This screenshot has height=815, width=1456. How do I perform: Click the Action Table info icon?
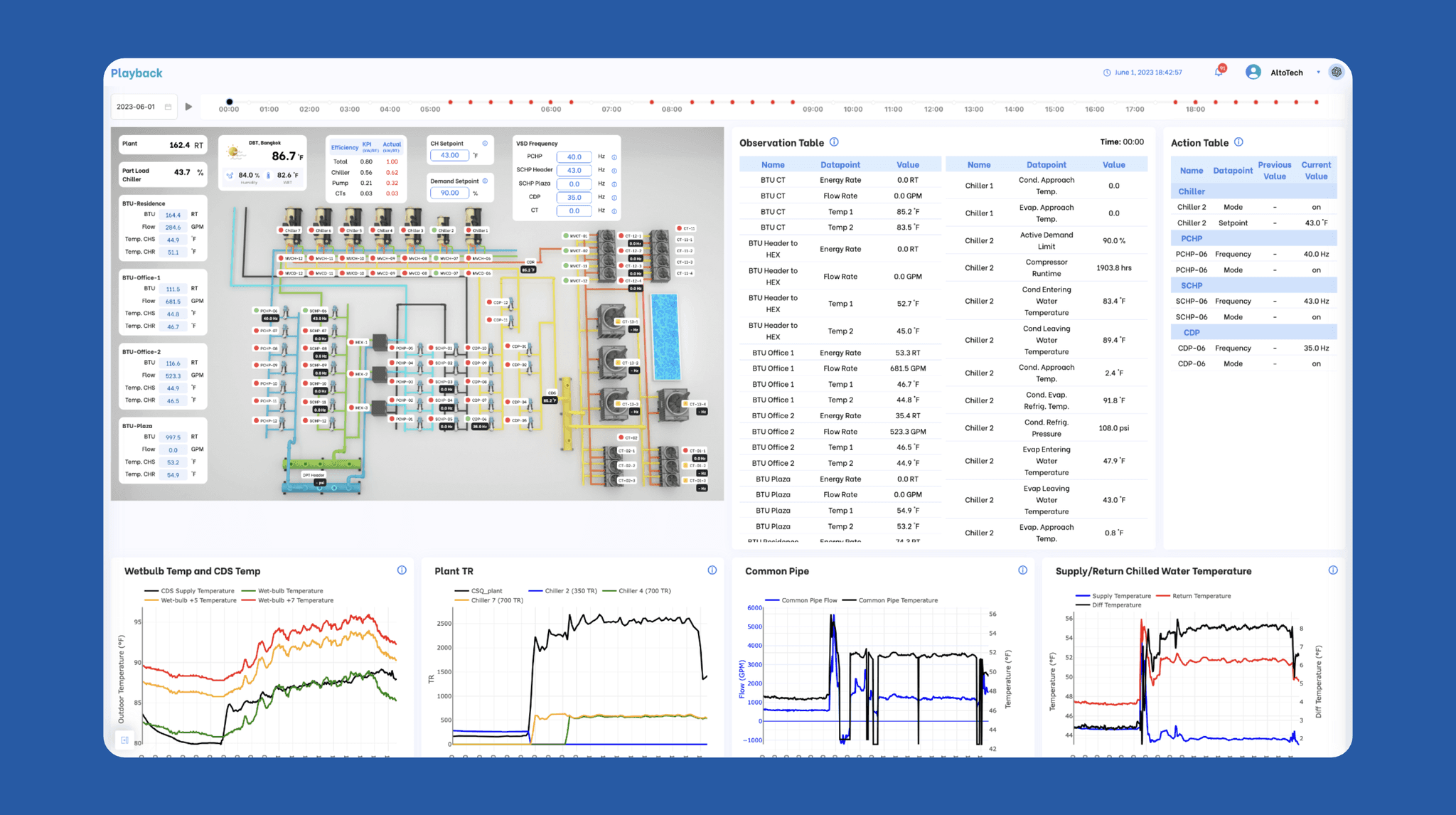click(1238, 142)
